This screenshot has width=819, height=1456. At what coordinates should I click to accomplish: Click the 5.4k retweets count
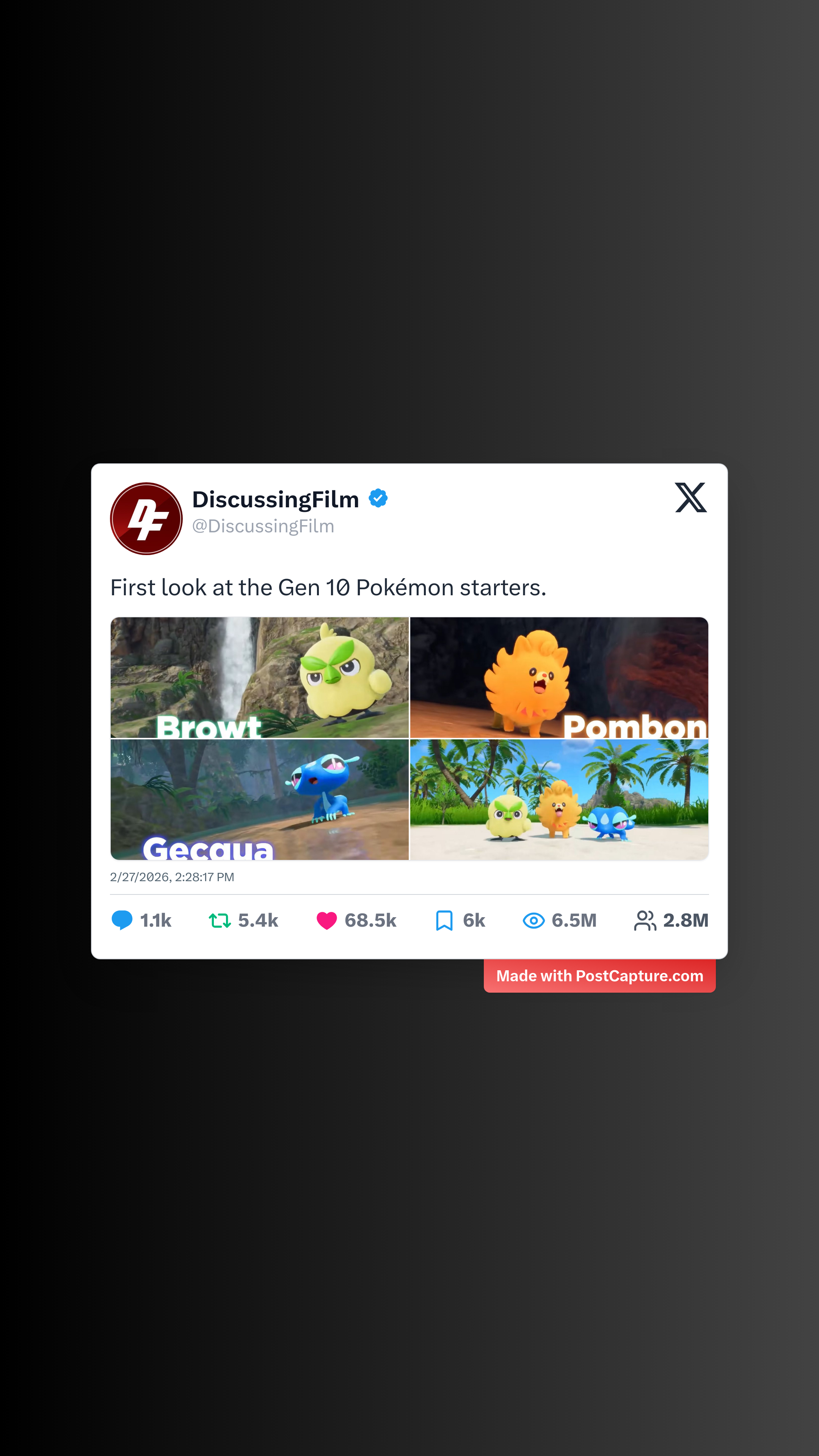pos(258,921)
